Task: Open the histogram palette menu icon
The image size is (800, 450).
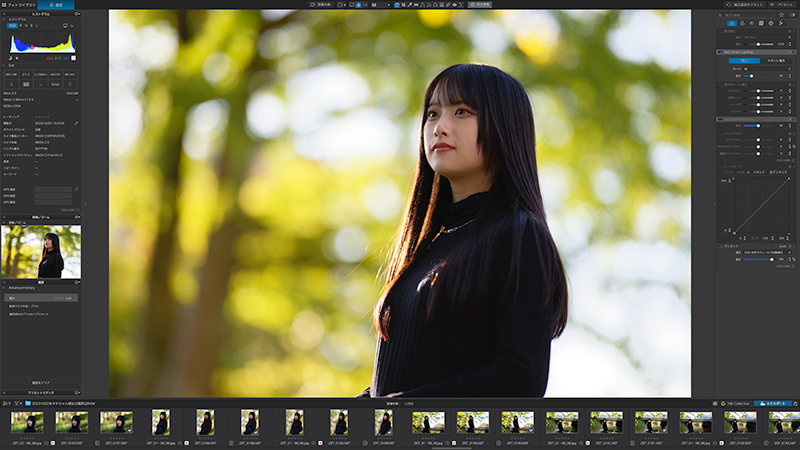Action: click(77, 14)
